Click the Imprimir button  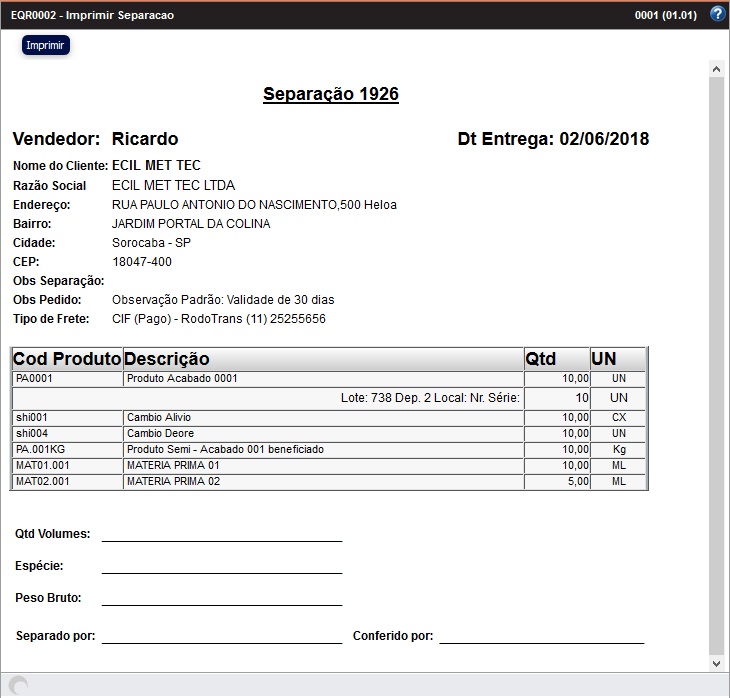click(x=46, y=45)
